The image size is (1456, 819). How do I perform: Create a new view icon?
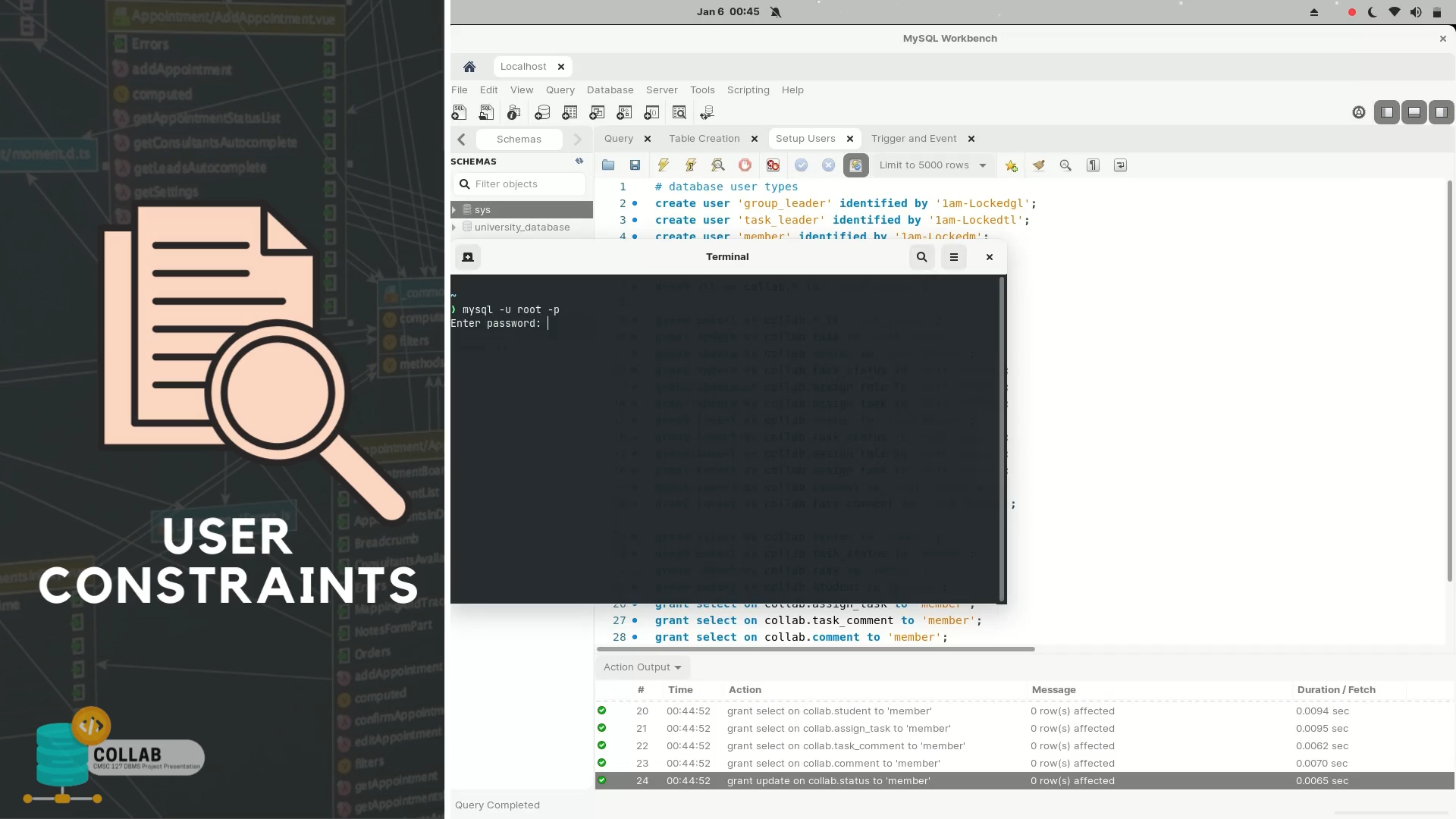coord(597,112)
